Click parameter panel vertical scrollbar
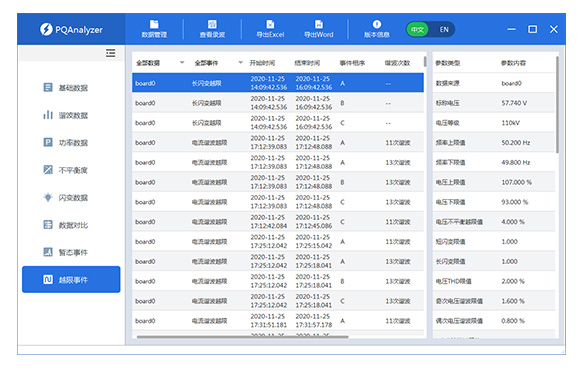The height and width of the screenshot is (380, 580). (x=557, y=104)
